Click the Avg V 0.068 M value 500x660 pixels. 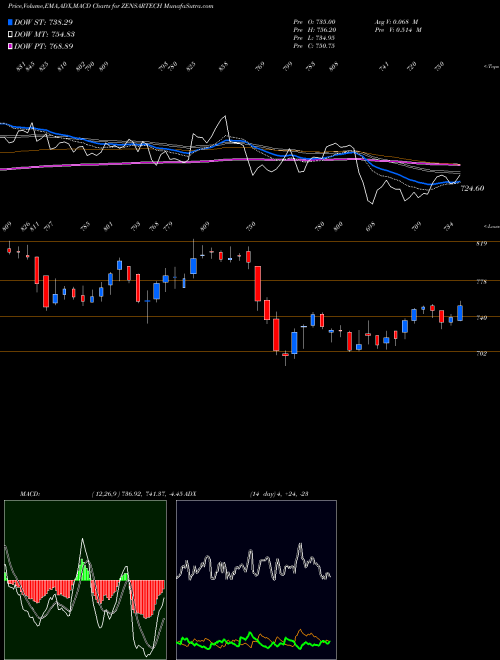[396, 22]
